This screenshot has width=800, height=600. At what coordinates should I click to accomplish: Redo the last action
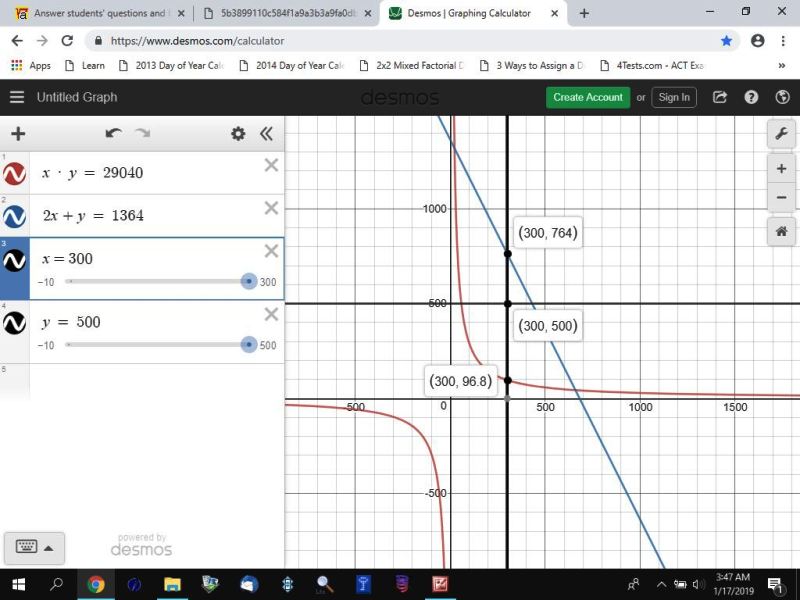[x=143, y=134]
